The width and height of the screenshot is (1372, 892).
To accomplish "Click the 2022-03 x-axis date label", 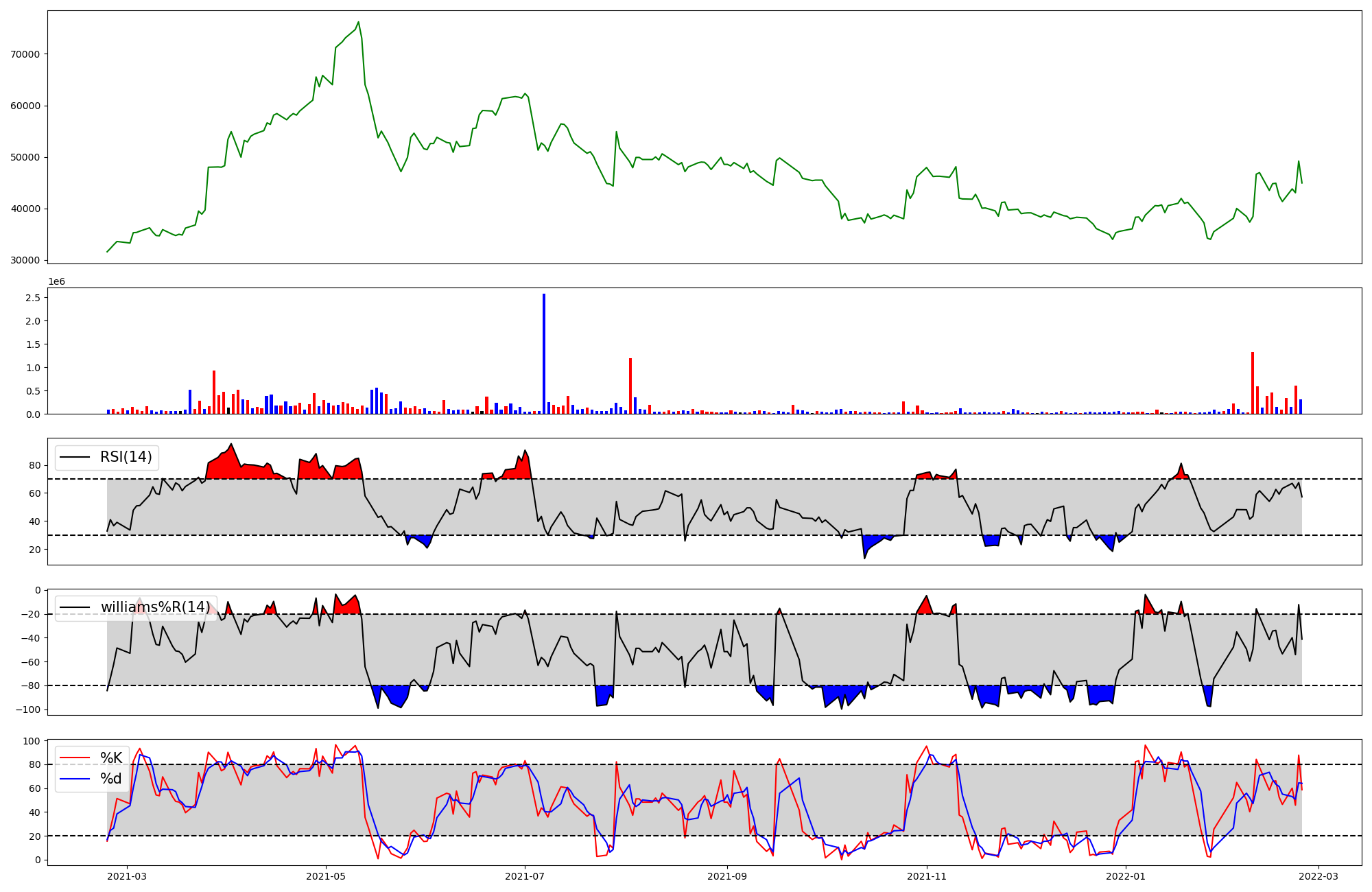I will [1318, 876].
